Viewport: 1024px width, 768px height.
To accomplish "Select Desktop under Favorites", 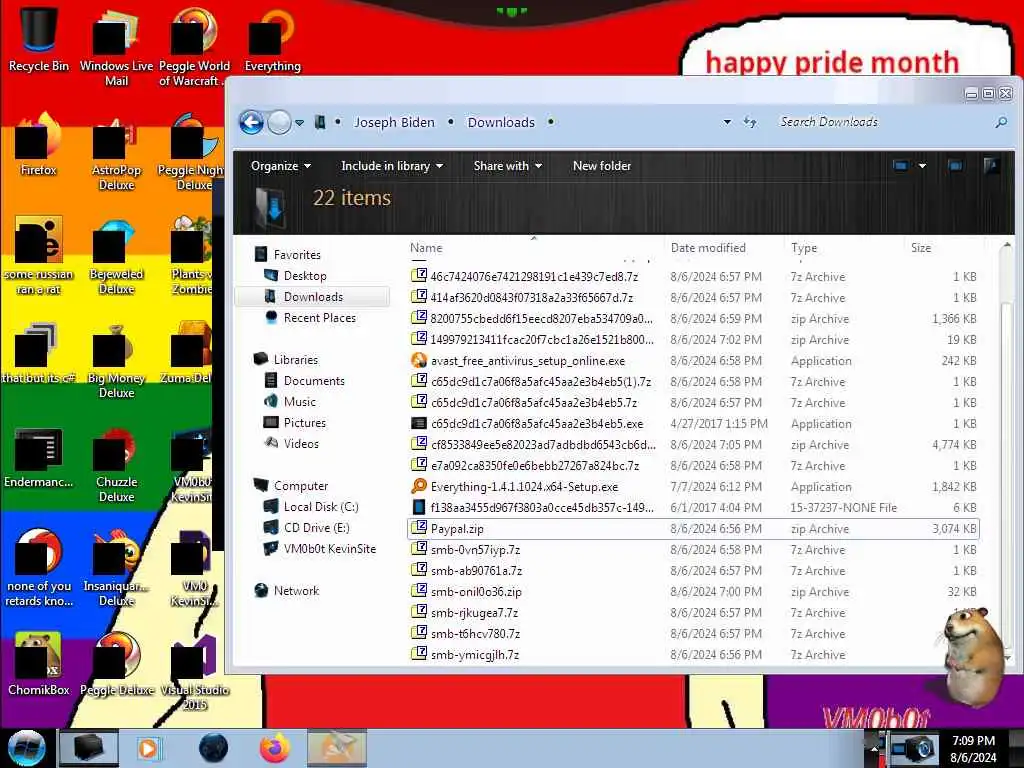I will pos(305,276).
